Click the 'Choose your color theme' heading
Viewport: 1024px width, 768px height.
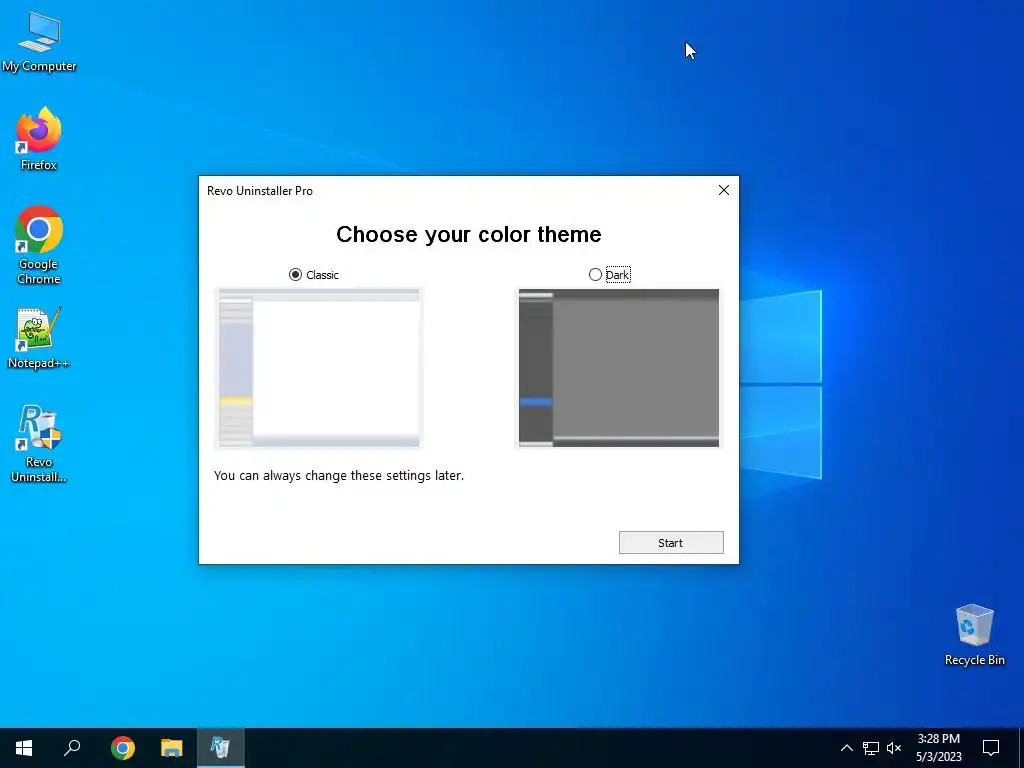click(x=469, y=234)
